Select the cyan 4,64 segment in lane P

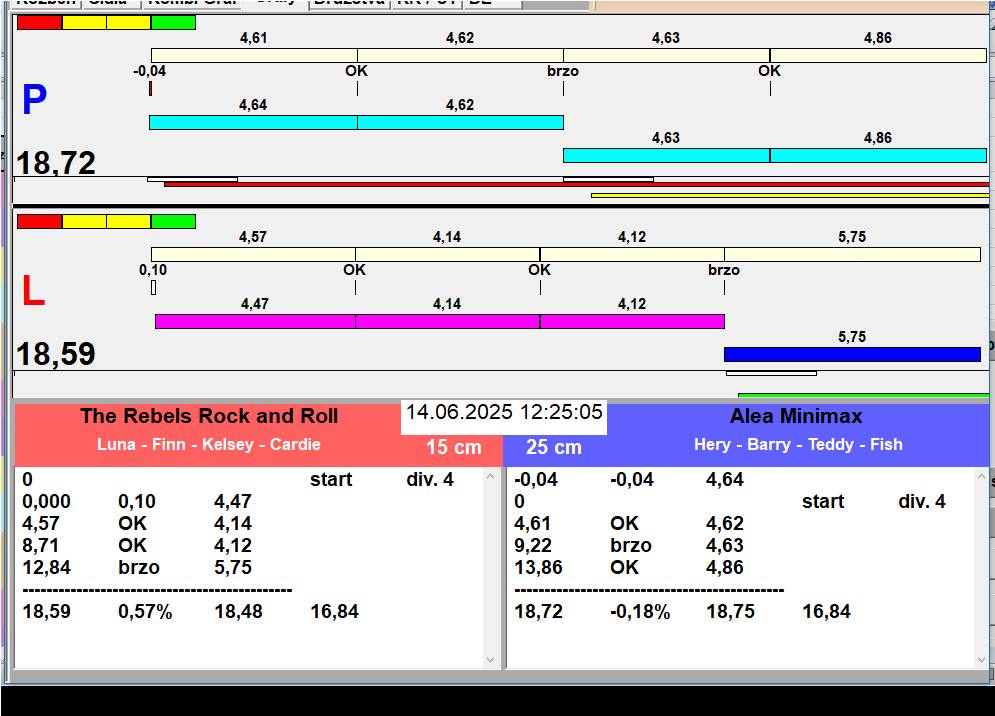253,122
